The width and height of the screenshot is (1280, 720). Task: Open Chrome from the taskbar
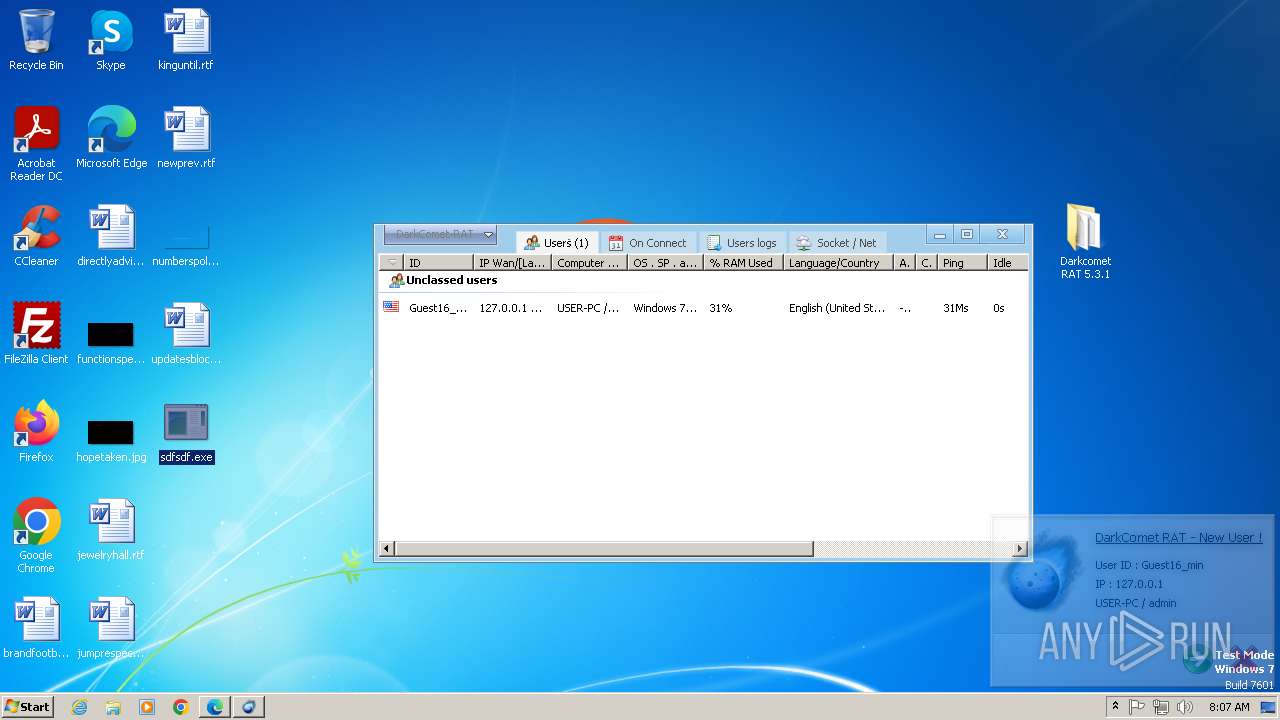181,707
